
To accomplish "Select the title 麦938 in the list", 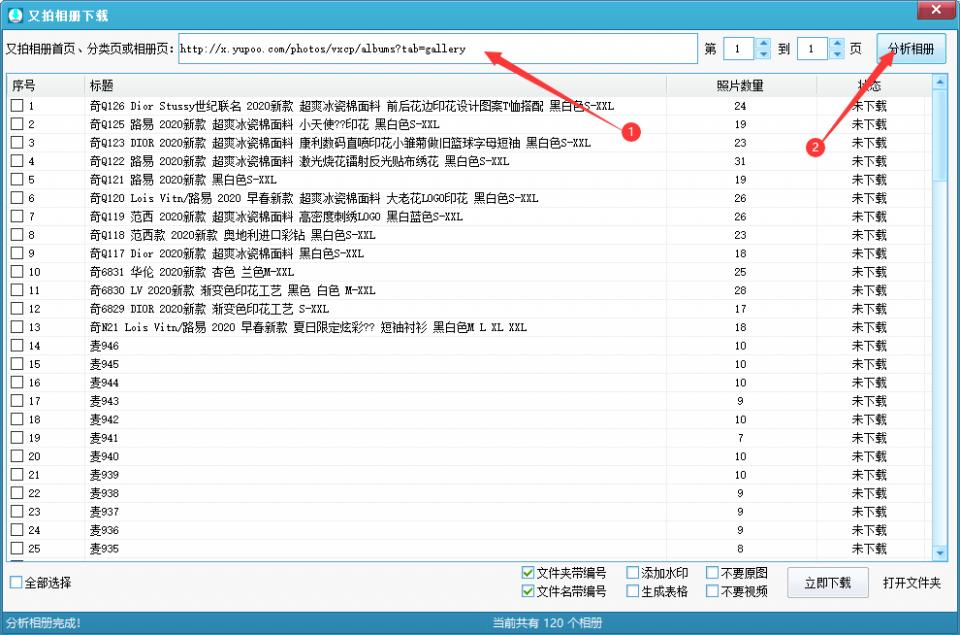I will [104, 493].
